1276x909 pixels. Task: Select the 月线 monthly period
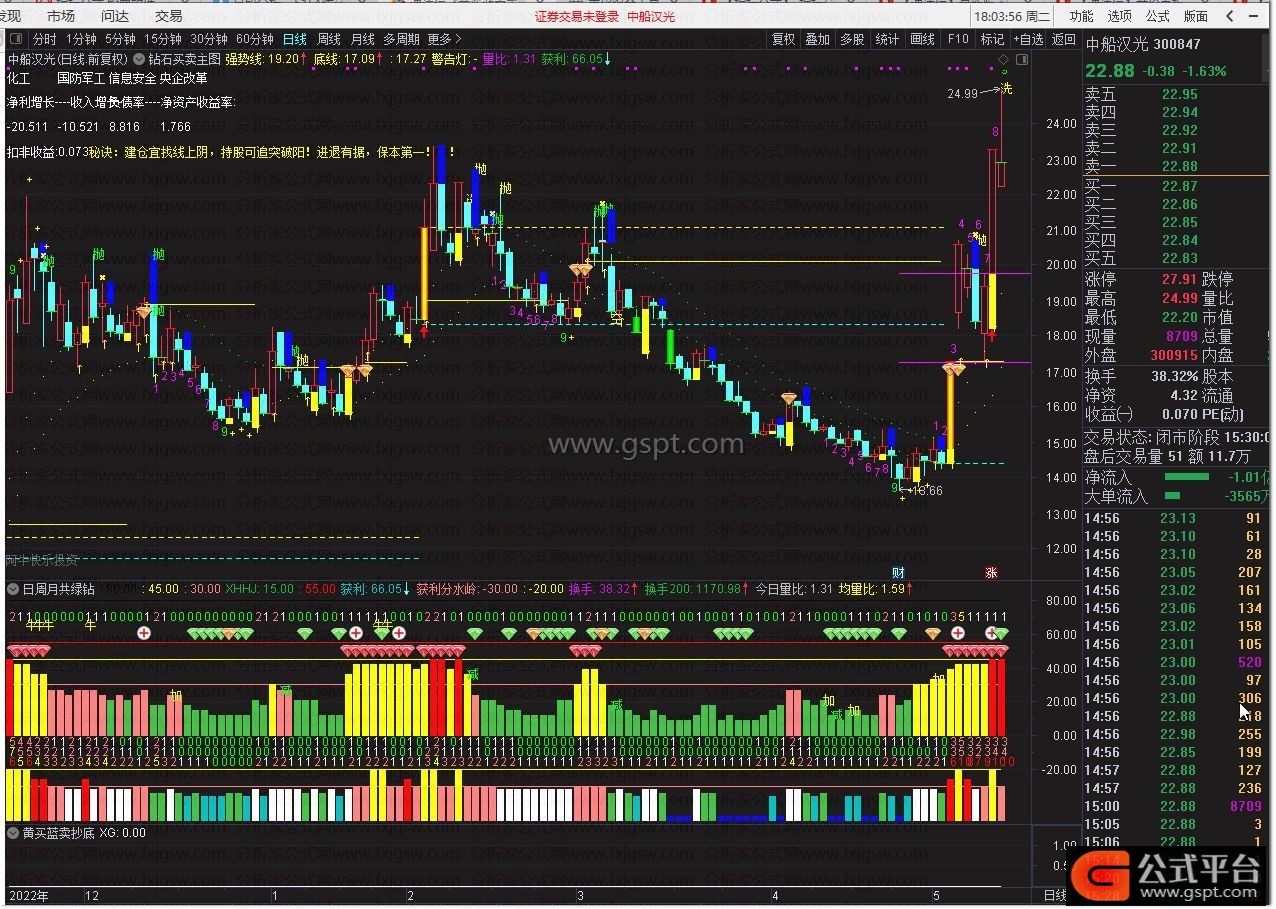(362, 40)
